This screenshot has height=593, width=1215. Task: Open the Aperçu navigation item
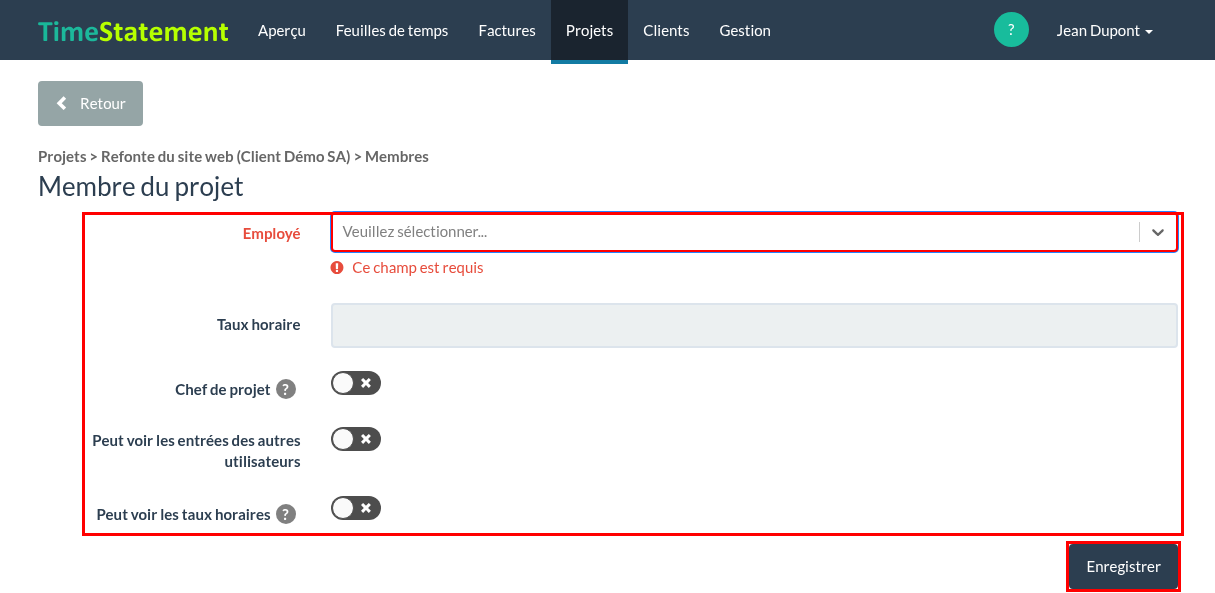[282, 31]
